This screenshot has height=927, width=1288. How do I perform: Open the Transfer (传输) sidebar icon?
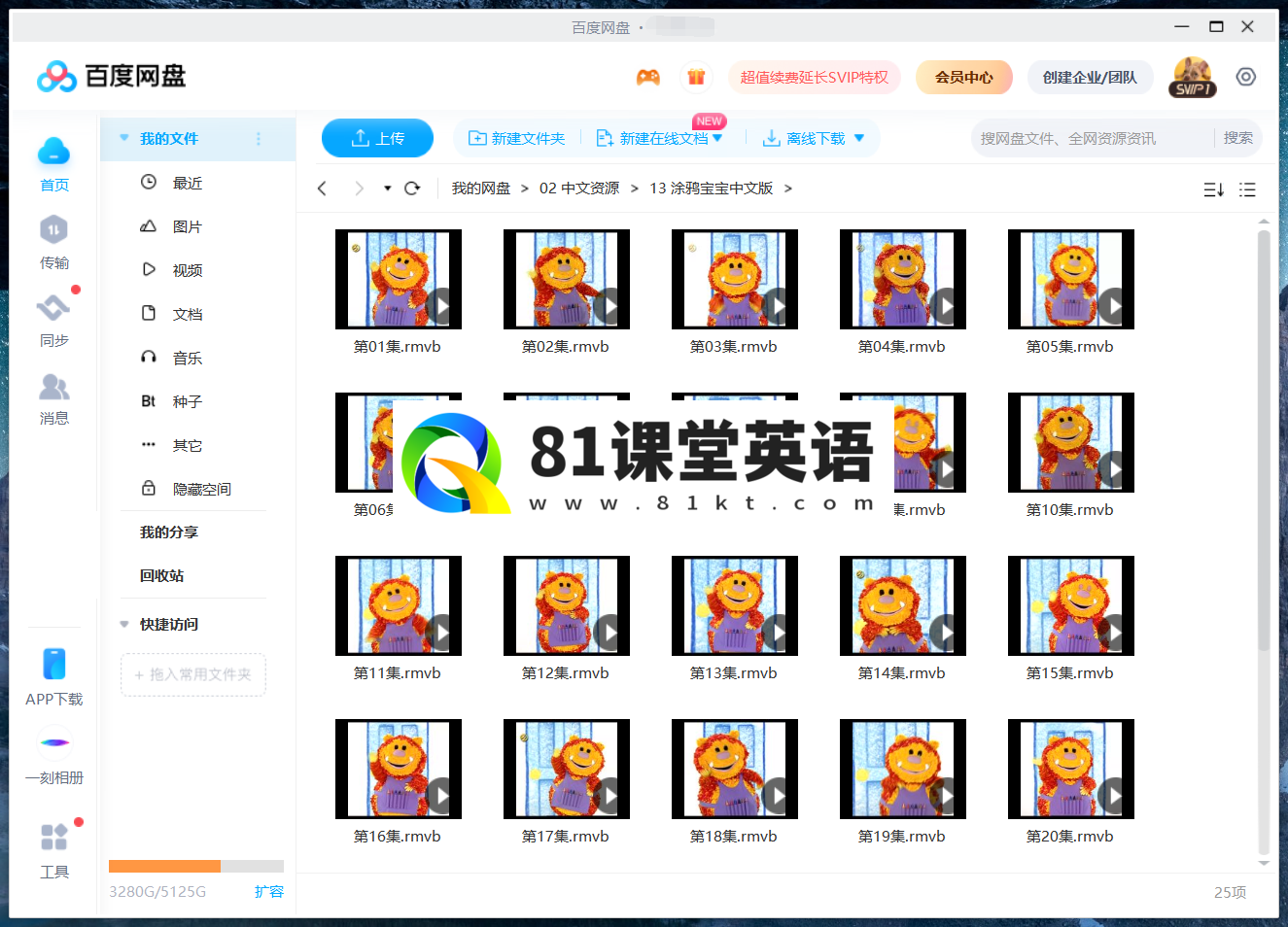tap(53, 231)
